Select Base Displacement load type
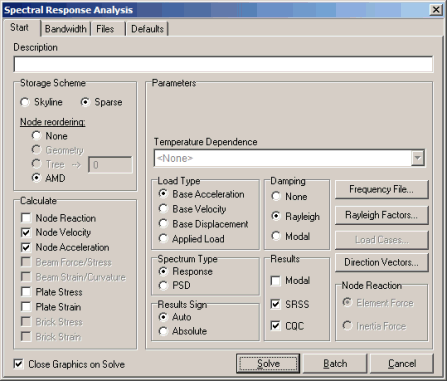 tap(204, 224)
